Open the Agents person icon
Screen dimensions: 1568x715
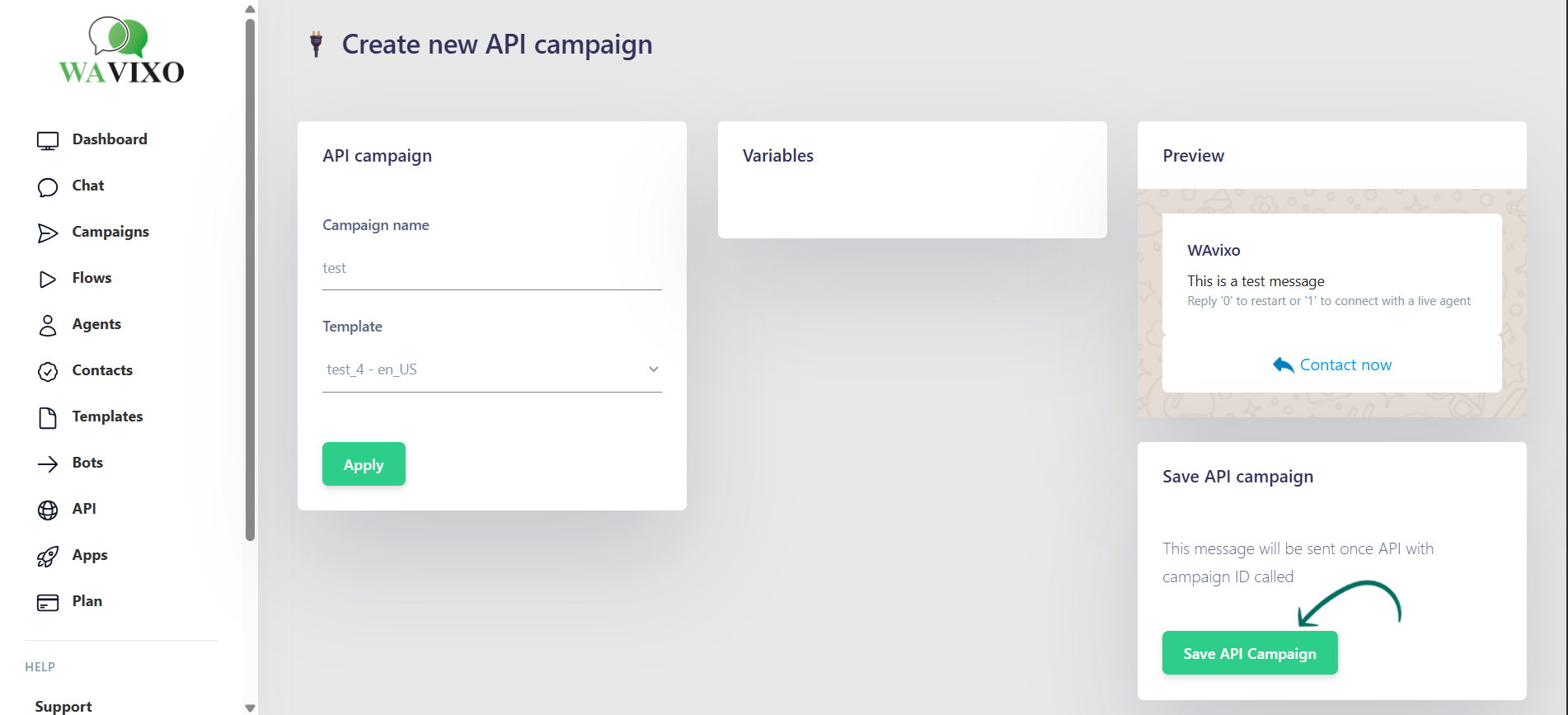click(48, 326)
